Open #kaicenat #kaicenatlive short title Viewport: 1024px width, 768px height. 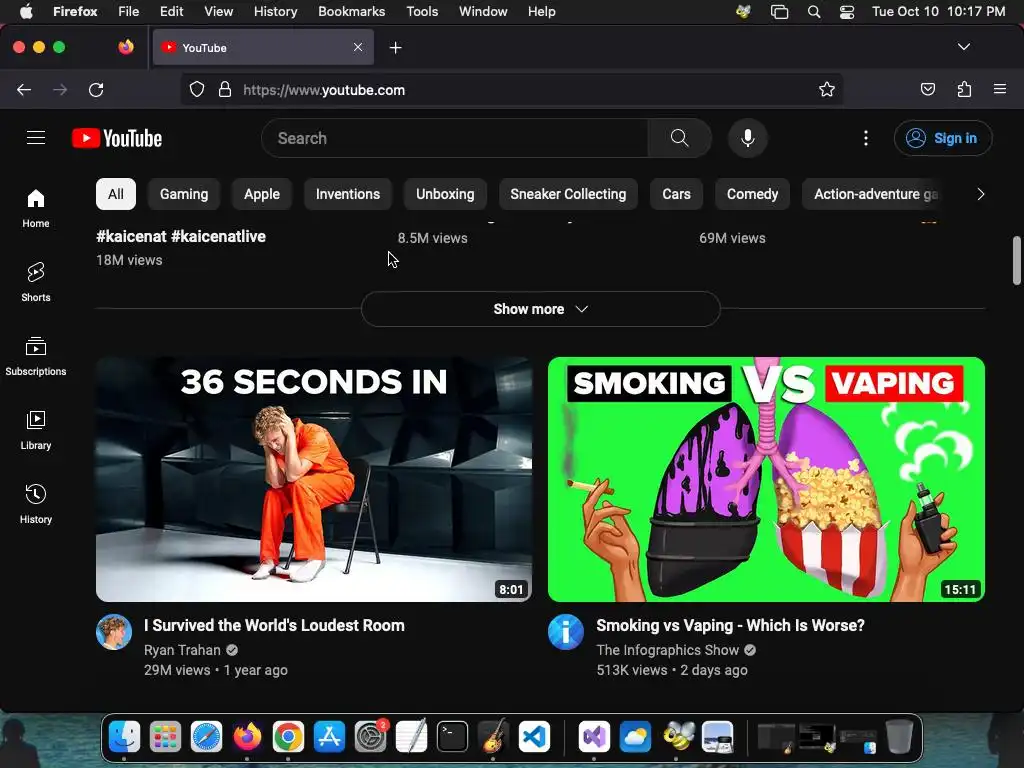coord(181,236)
